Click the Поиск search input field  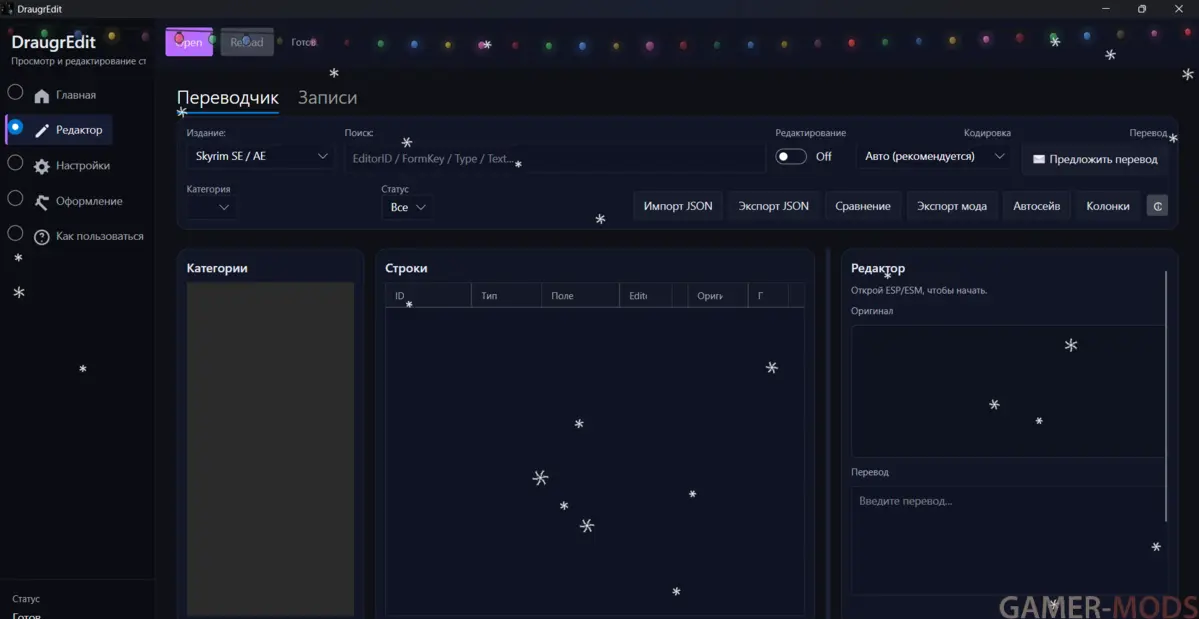[554, 159]
